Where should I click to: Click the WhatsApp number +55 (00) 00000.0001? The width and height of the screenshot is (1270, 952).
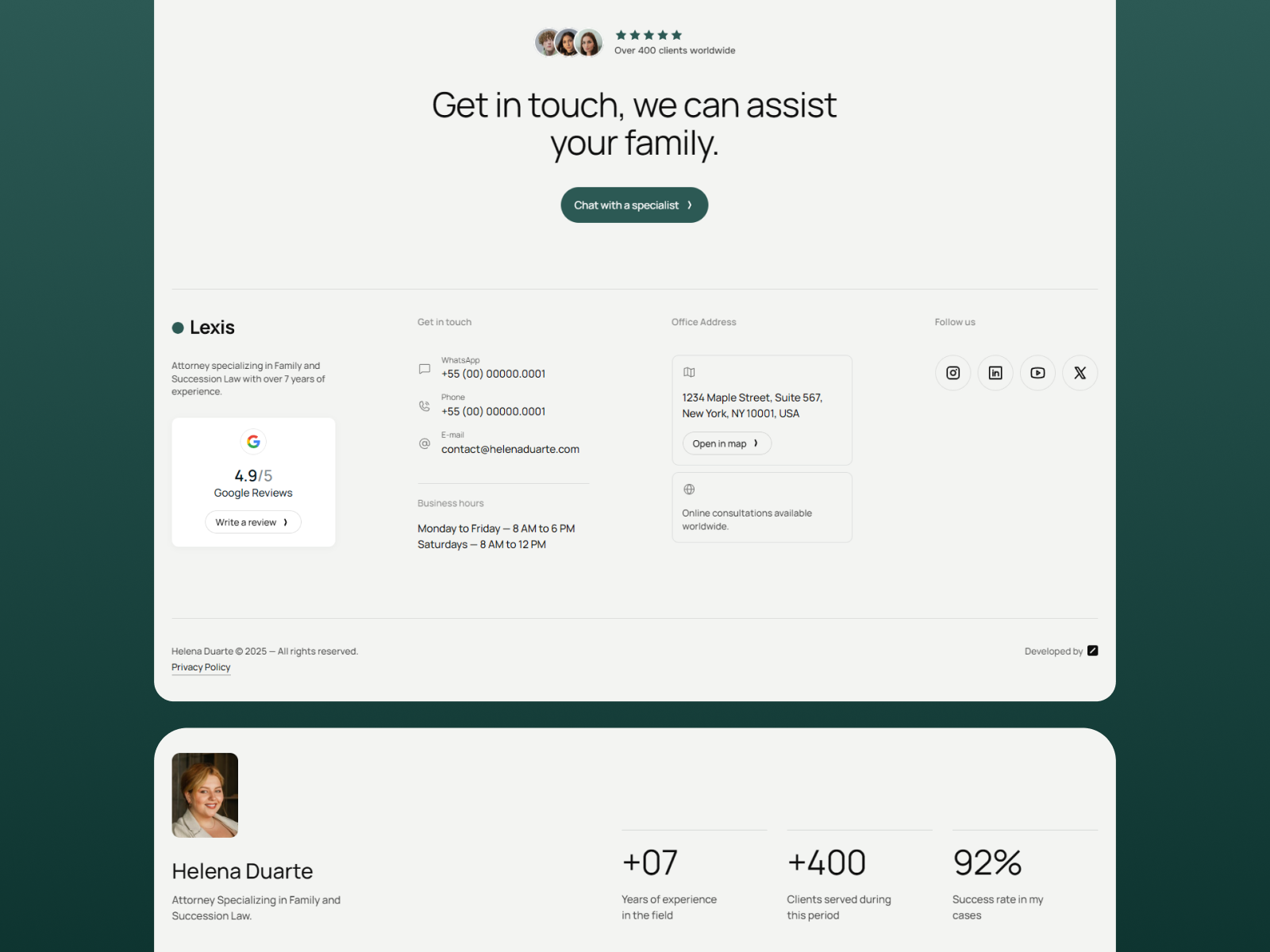point(494,374)
